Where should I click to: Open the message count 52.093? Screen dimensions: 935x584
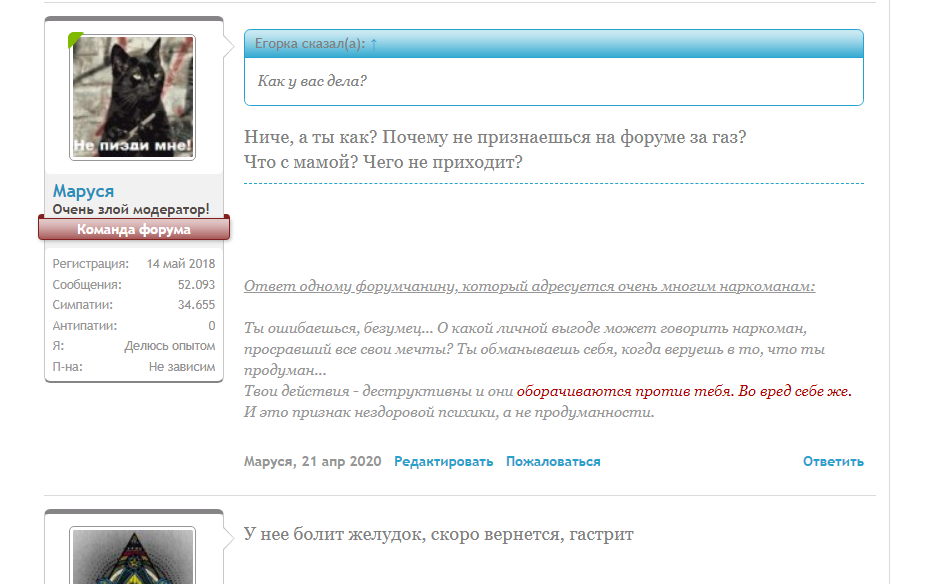[198, 283]
